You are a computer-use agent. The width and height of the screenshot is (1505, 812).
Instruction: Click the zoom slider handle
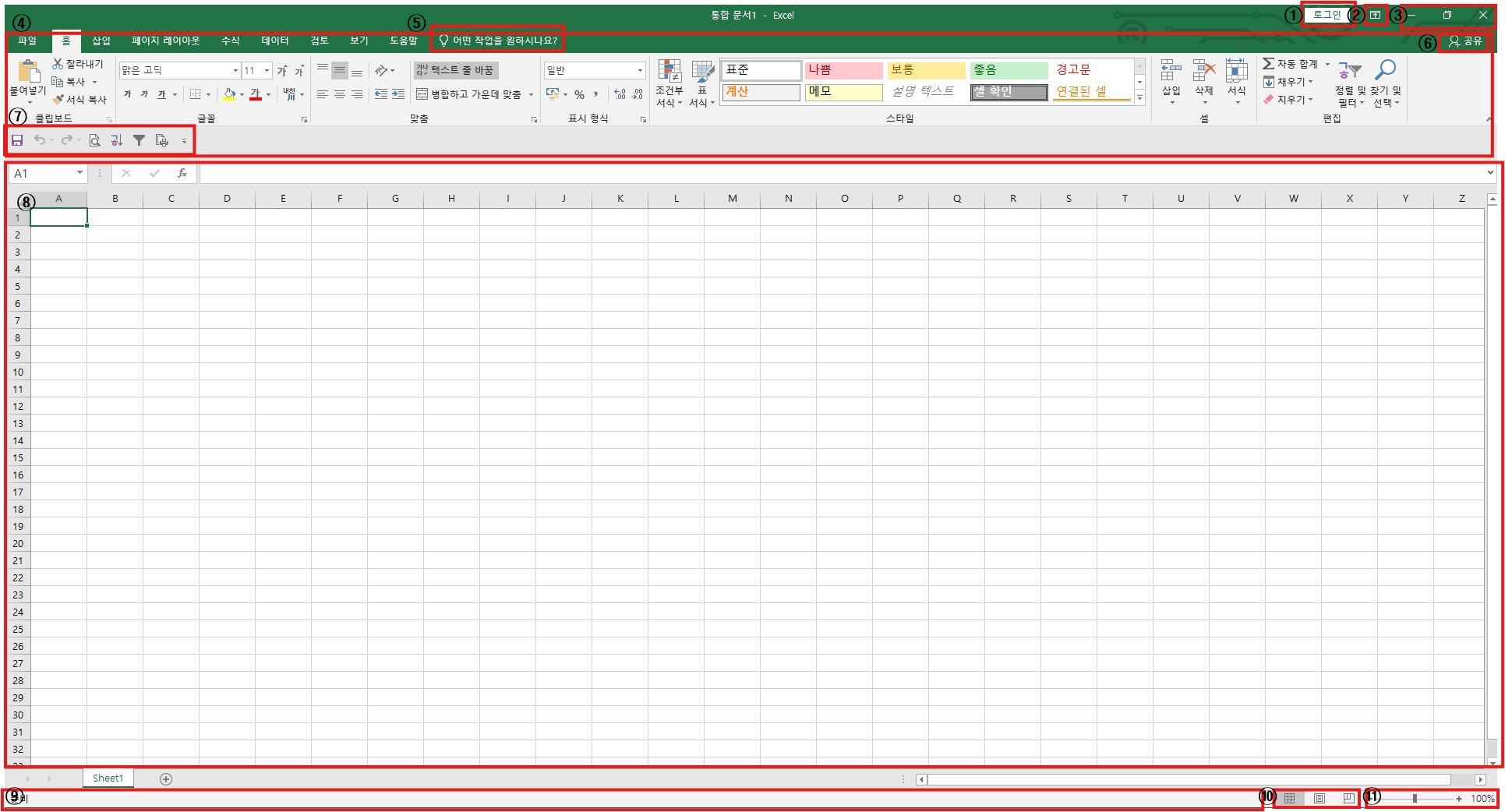pyautogui.click(x=1415, y=798)
